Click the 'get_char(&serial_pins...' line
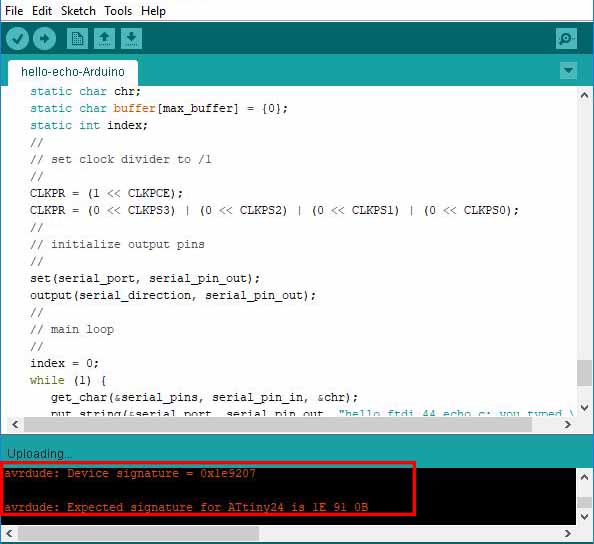This screenshot has width=594, height=544. click(204, 397)
